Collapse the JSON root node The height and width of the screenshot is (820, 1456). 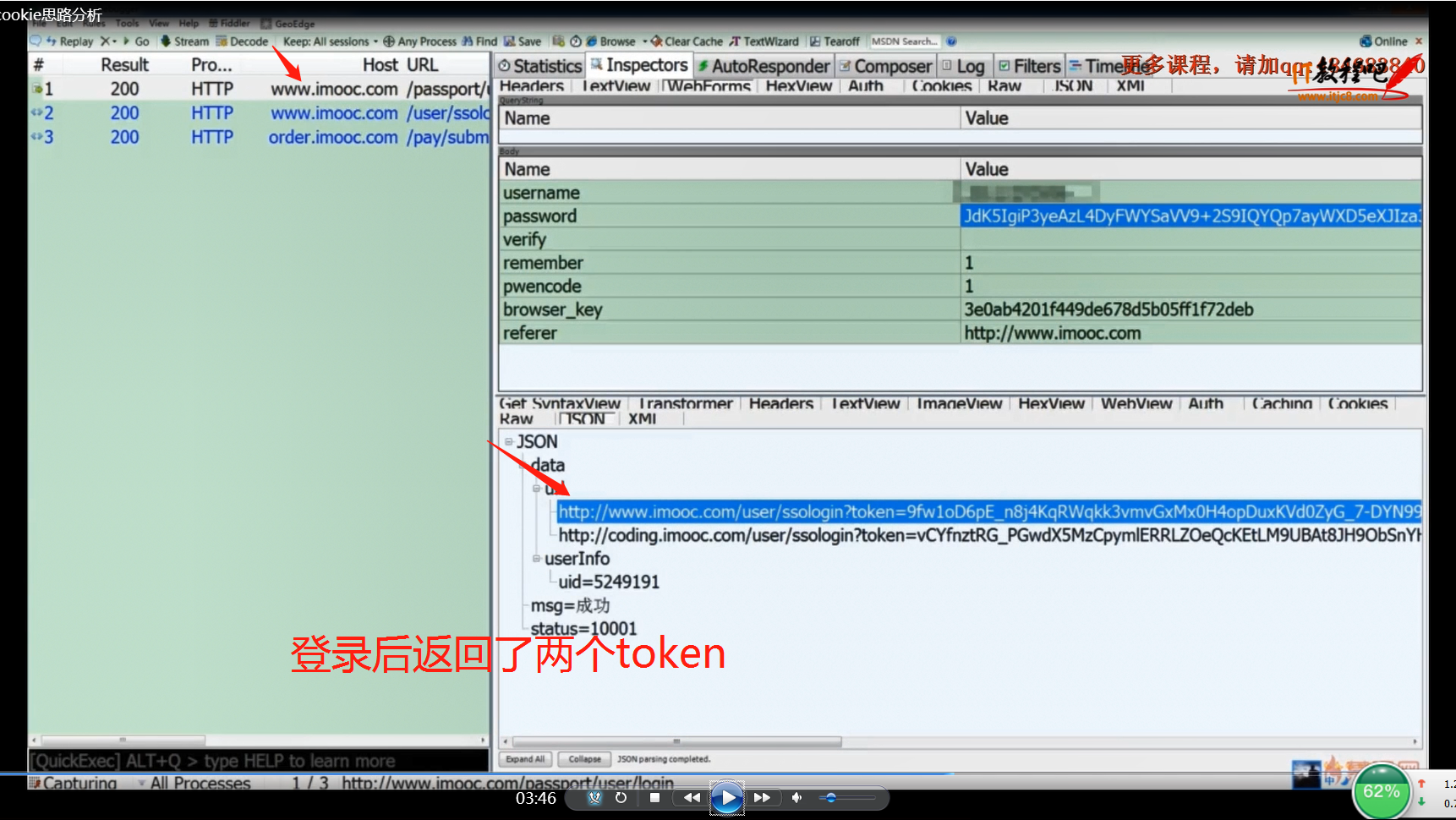click(x=509, y=441)
